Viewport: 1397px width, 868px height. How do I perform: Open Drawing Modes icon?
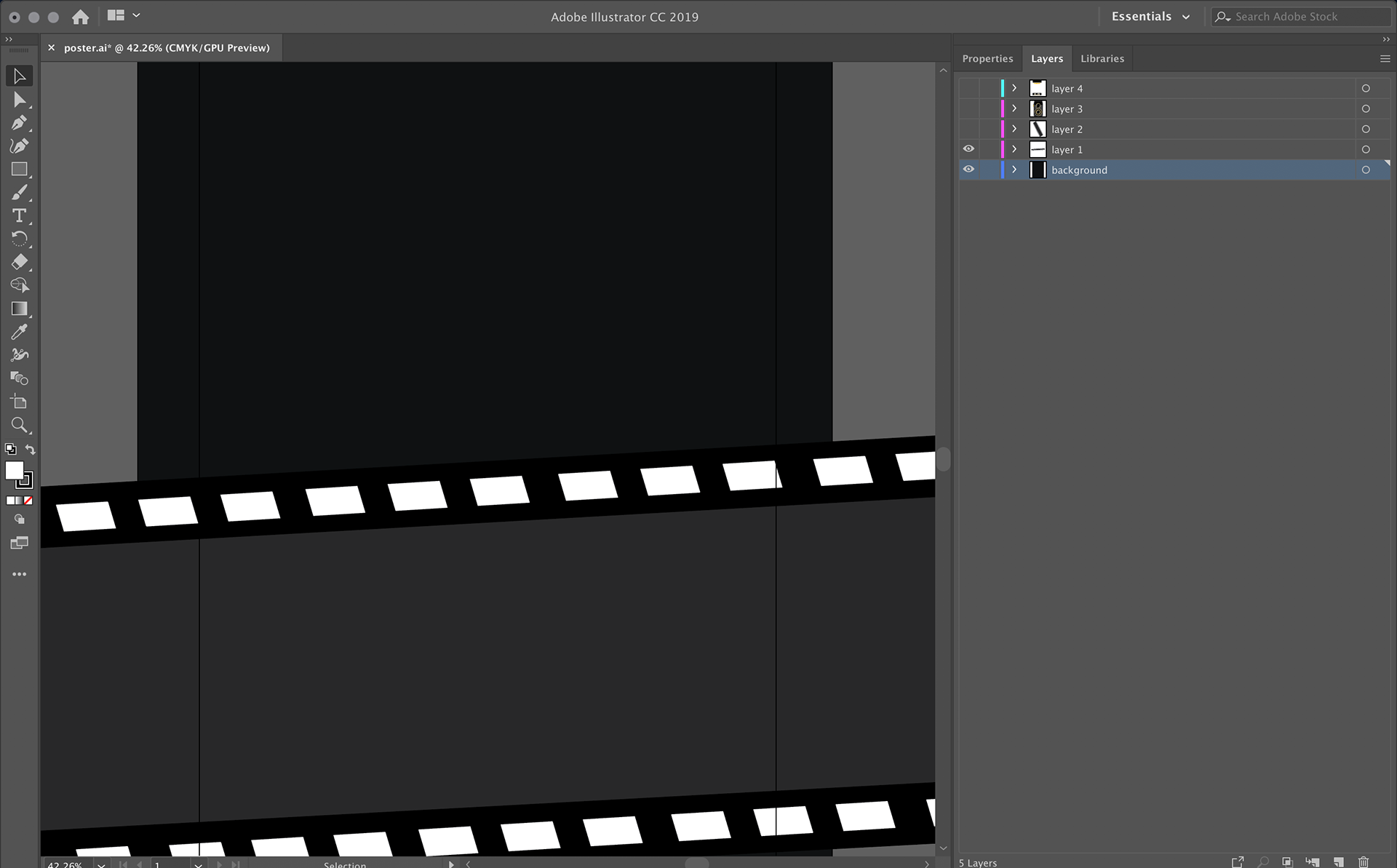(x=20, y=519)
